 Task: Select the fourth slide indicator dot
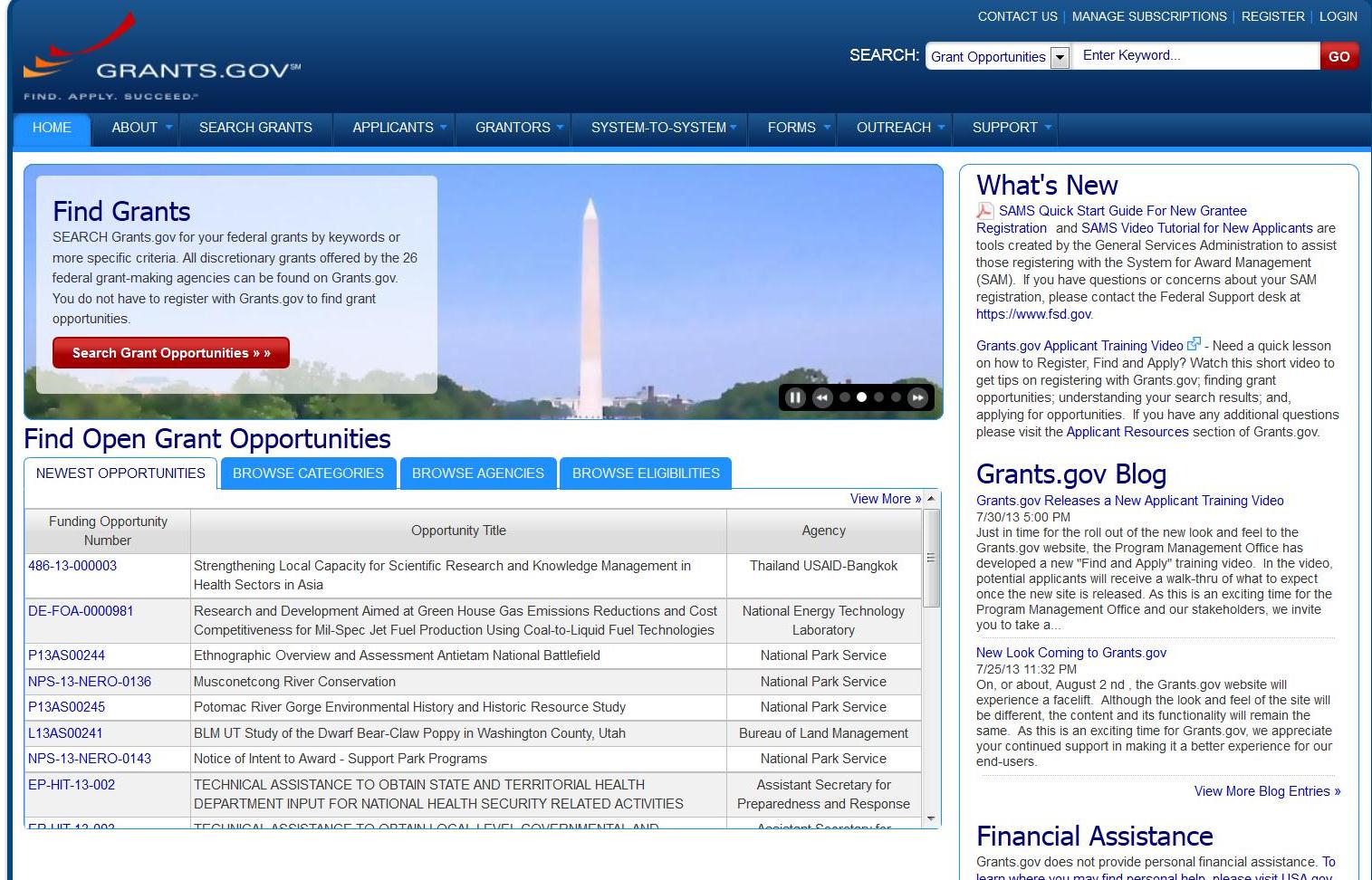click(x=896, y=397)
